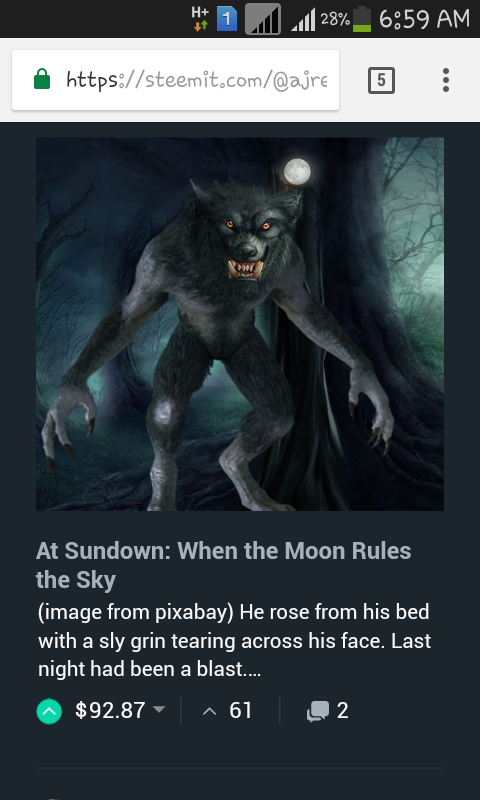Tap the second signal strength bars icon
Image resolution: width=480 pixels, height=800 pixels.
tap(303, 20)
